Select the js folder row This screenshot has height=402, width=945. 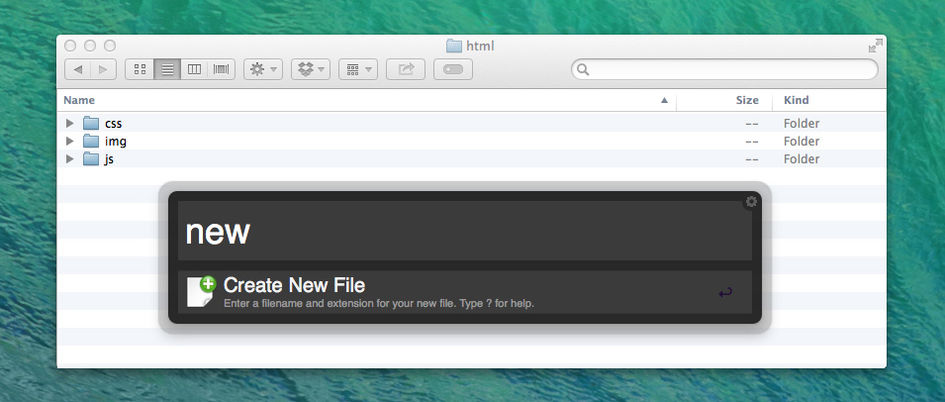471,159
